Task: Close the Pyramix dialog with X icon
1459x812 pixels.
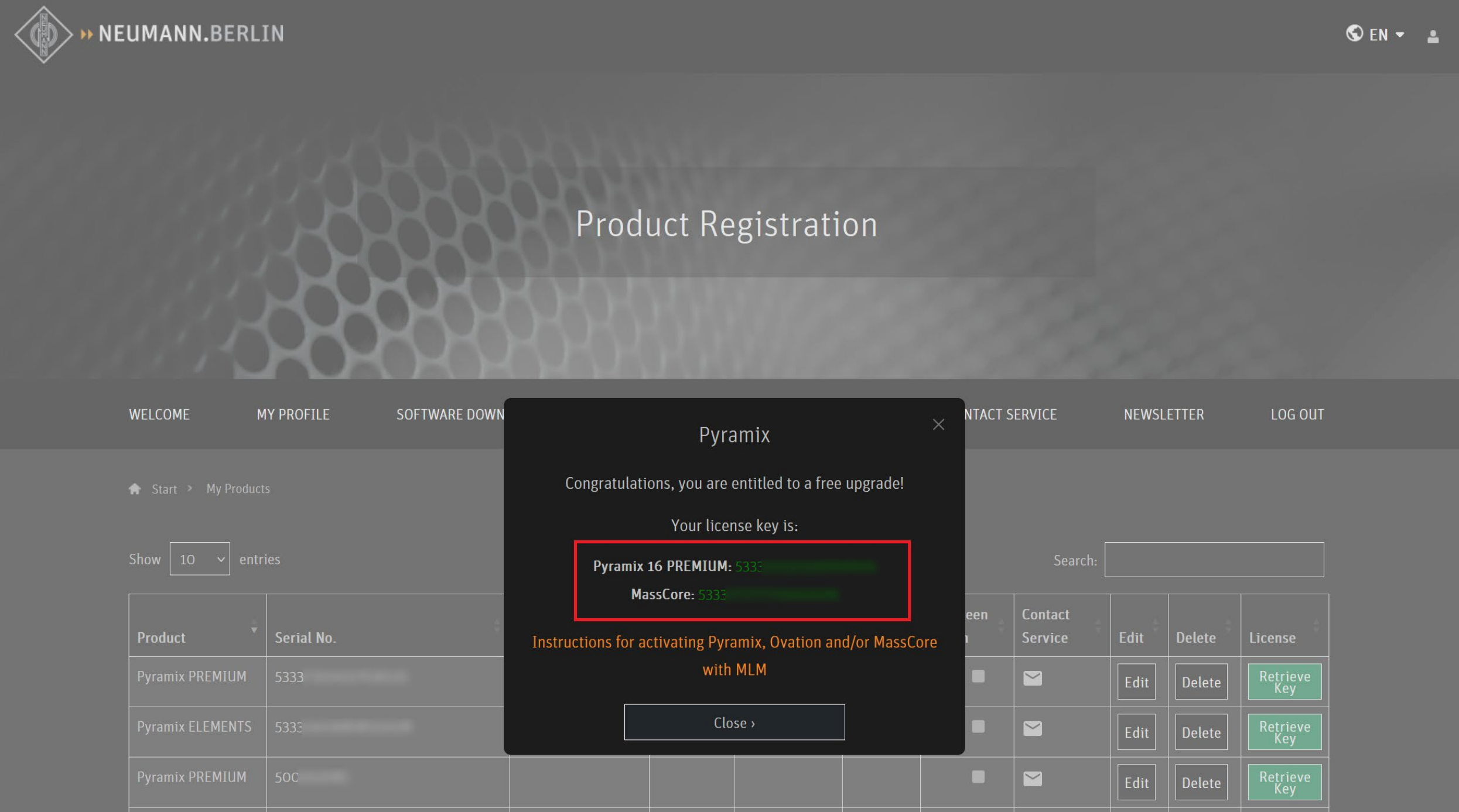Action: 938,424
